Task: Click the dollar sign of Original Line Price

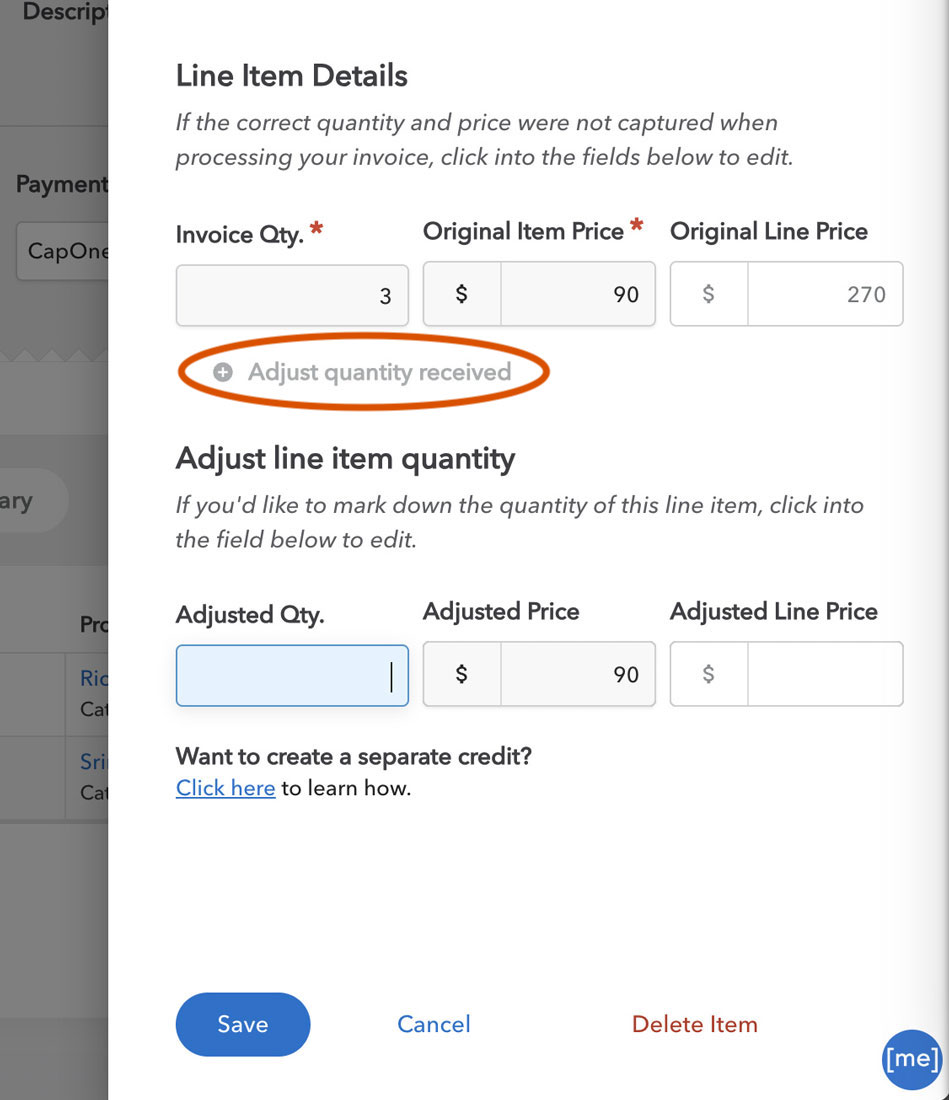Action: tap(708, 294)
